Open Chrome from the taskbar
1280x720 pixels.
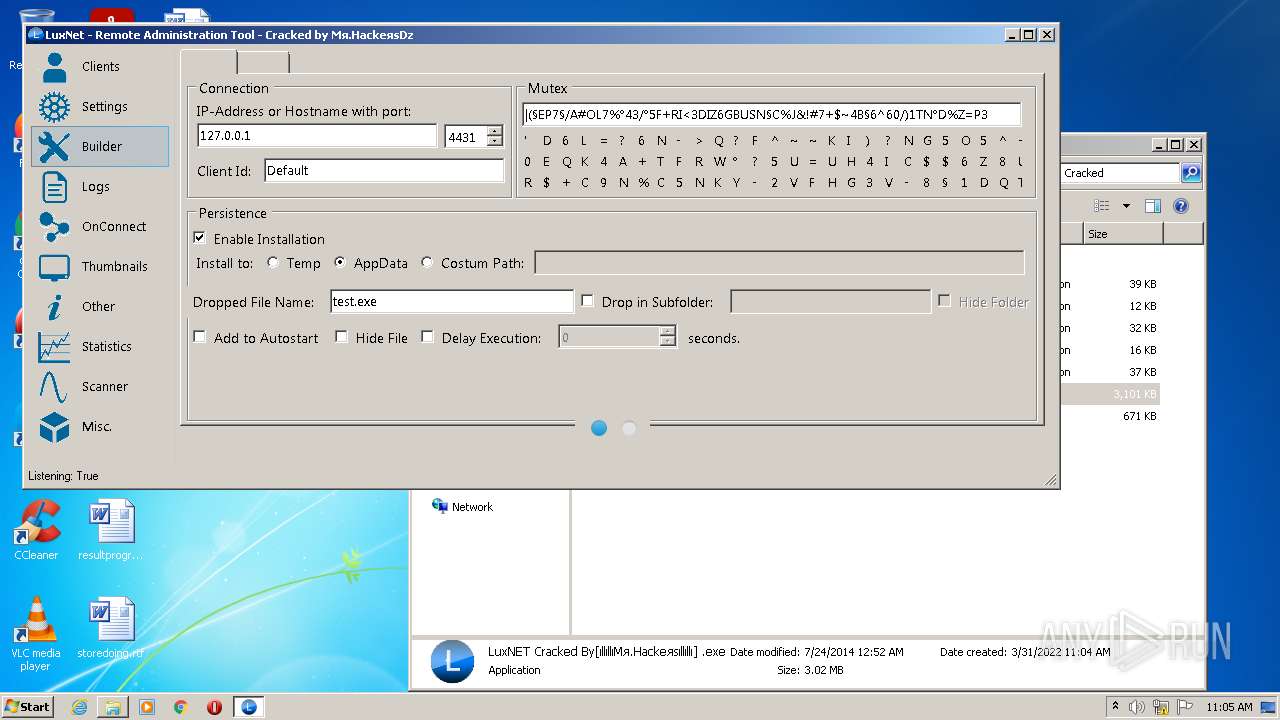coord(181,707)
